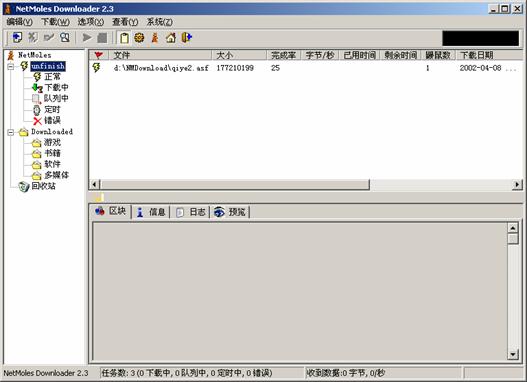The image size is (527, 382).
Task: Click the start (play) download toolbar button
Action: tap(87, 37)
